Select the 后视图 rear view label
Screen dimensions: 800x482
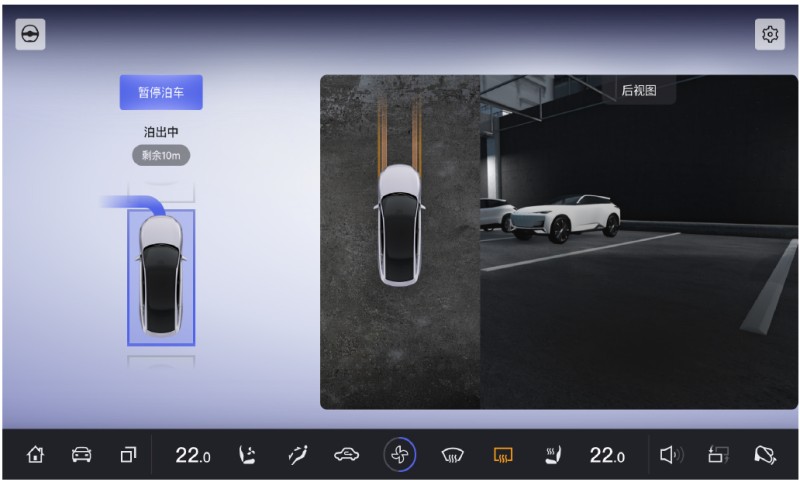[639, 90]
